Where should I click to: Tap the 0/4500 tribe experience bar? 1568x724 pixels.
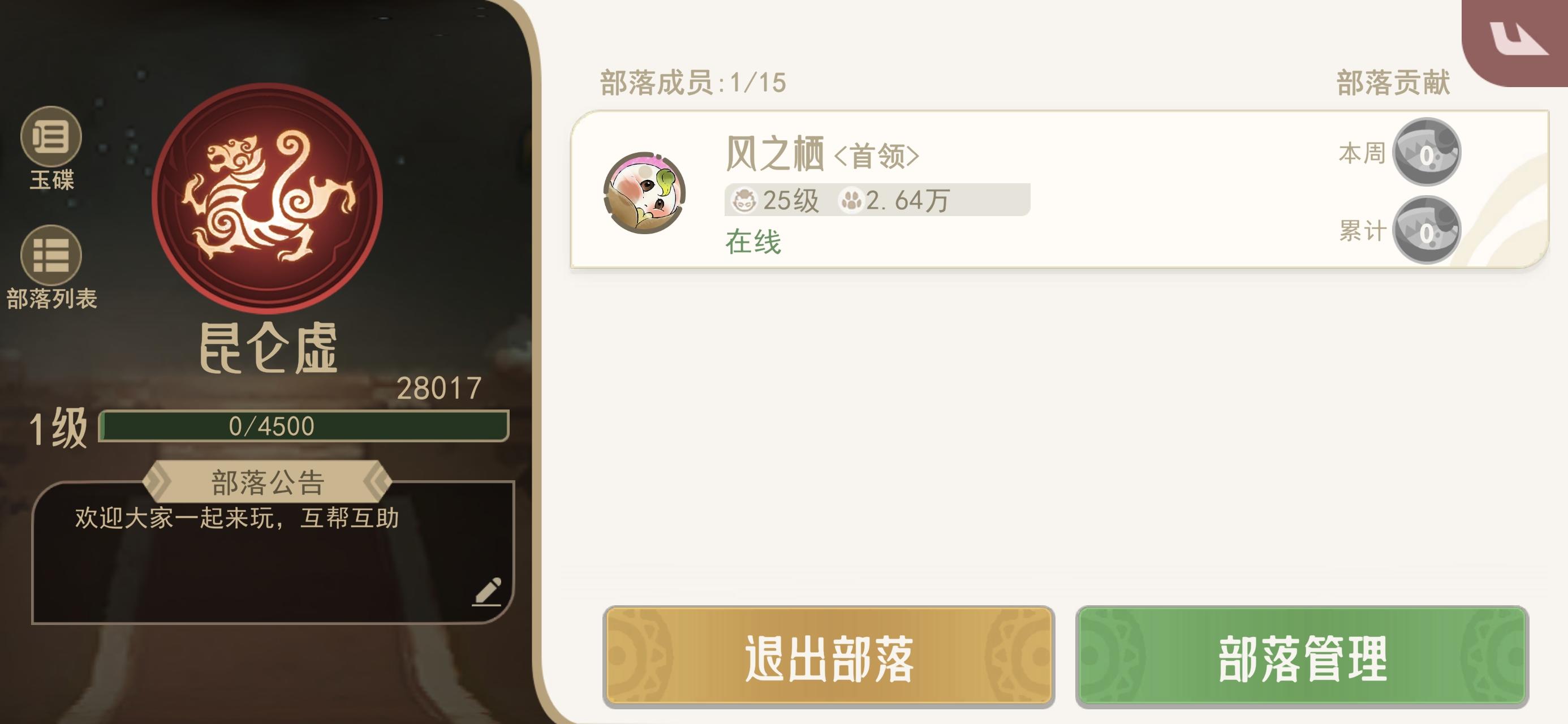(x=303, y=425)
